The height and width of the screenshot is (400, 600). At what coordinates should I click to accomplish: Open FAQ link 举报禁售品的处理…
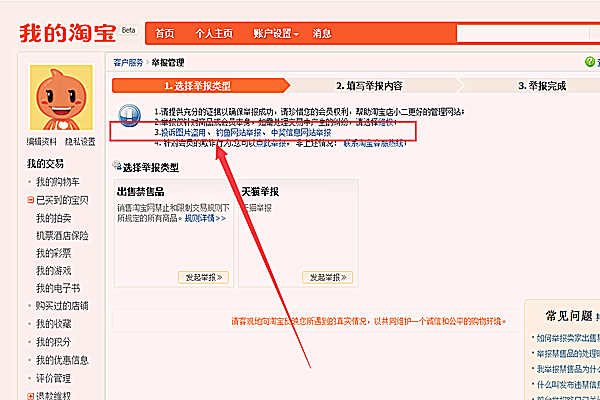pyautogui.click(x=568, y=353)
